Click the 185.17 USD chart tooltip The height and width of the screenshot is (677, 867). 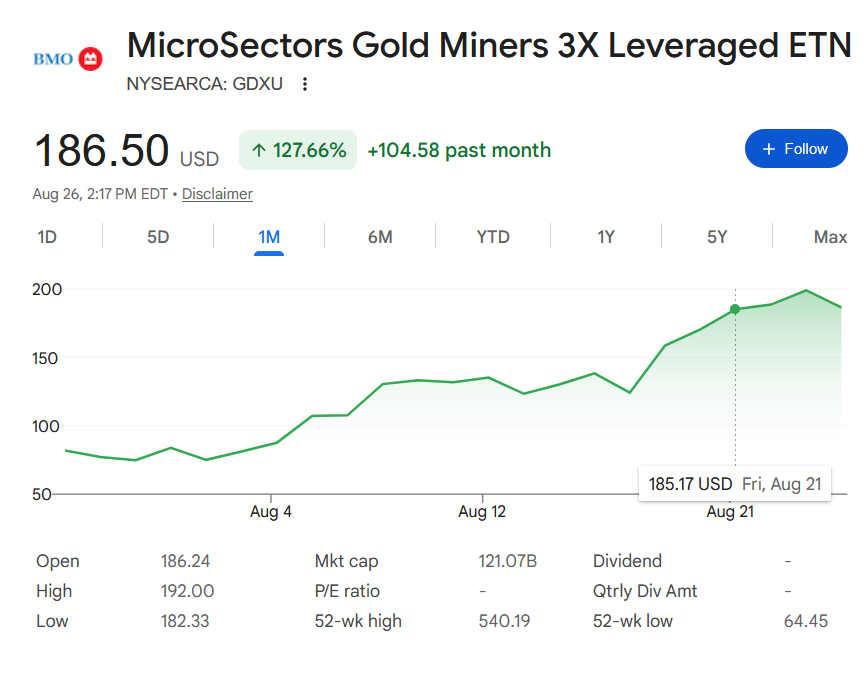point(735,484)
